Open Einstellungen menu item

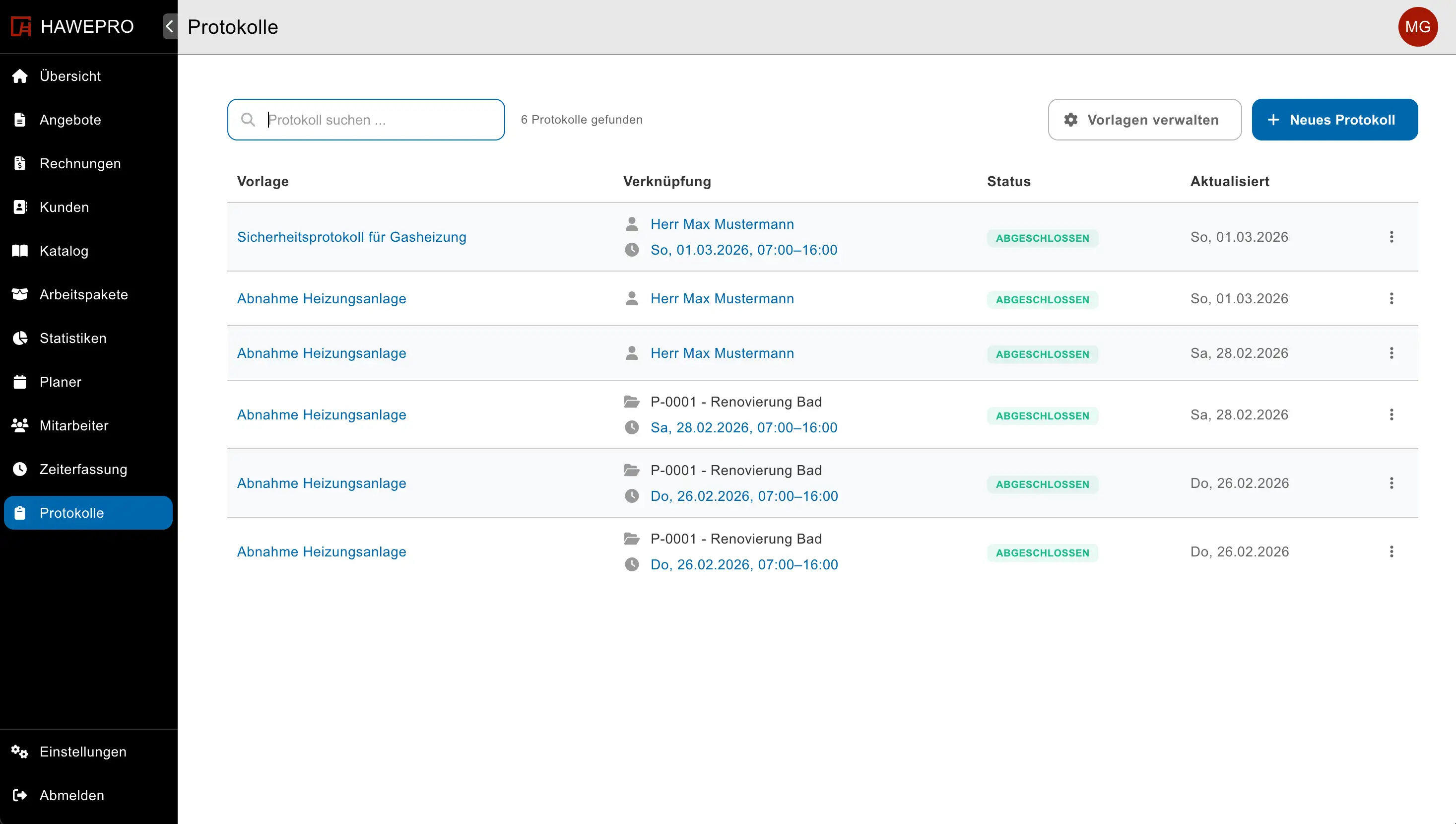click(82, 752)
